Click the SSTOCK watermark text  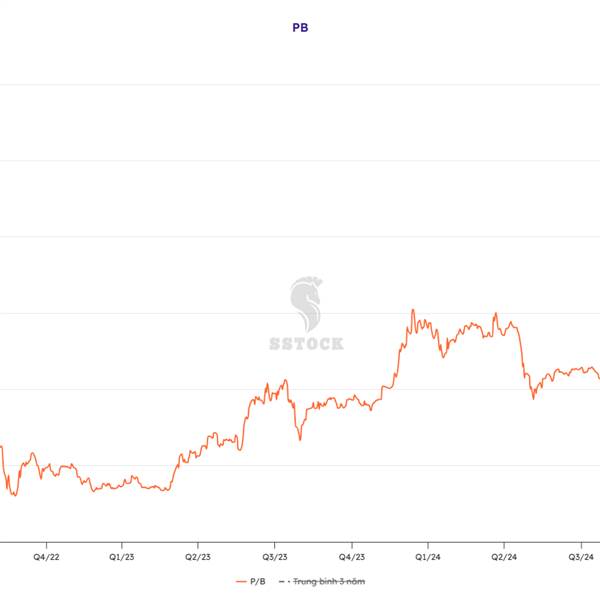[306, 343]
